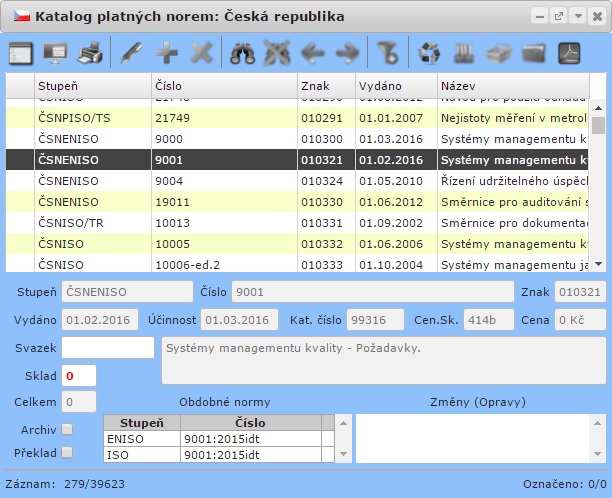Click the main table vertical scrollbar thumb
Image resolution: width=612 pixels, height=498 pixels.
pos(598,125)
